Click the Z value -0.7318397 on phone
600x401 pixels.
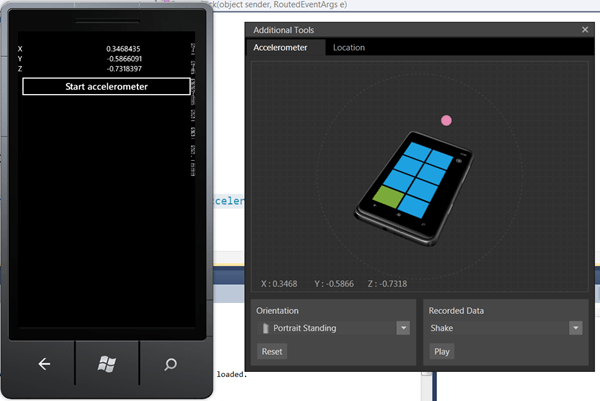124,68
